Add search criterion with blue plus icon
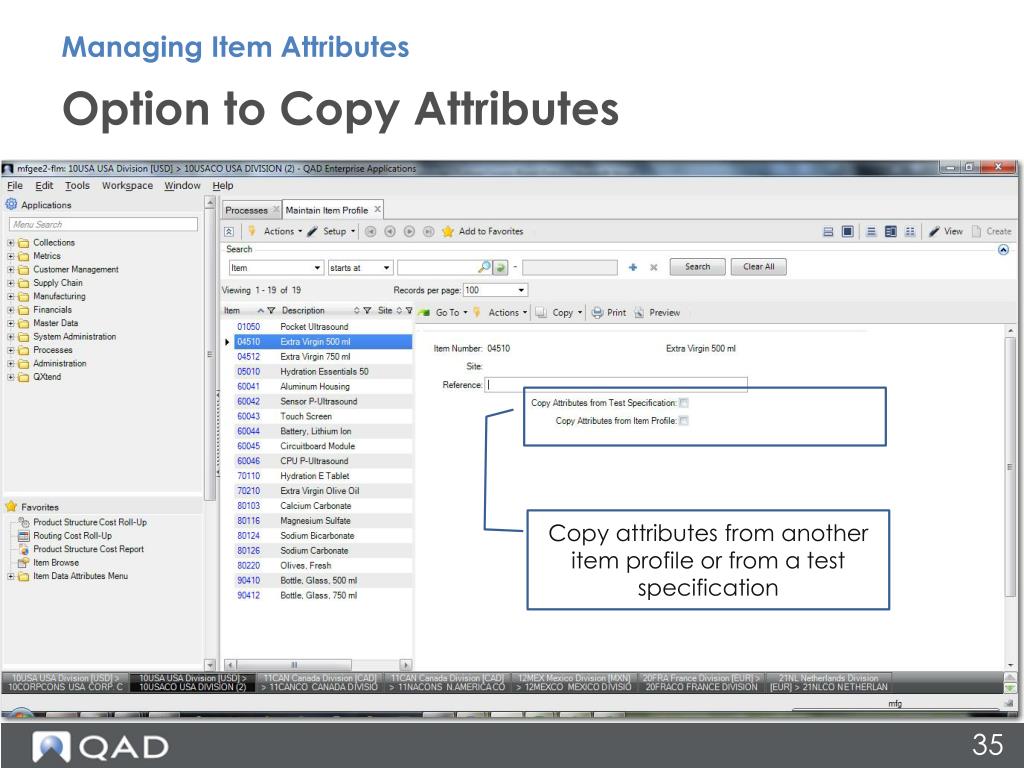 [x=633, y=267]
